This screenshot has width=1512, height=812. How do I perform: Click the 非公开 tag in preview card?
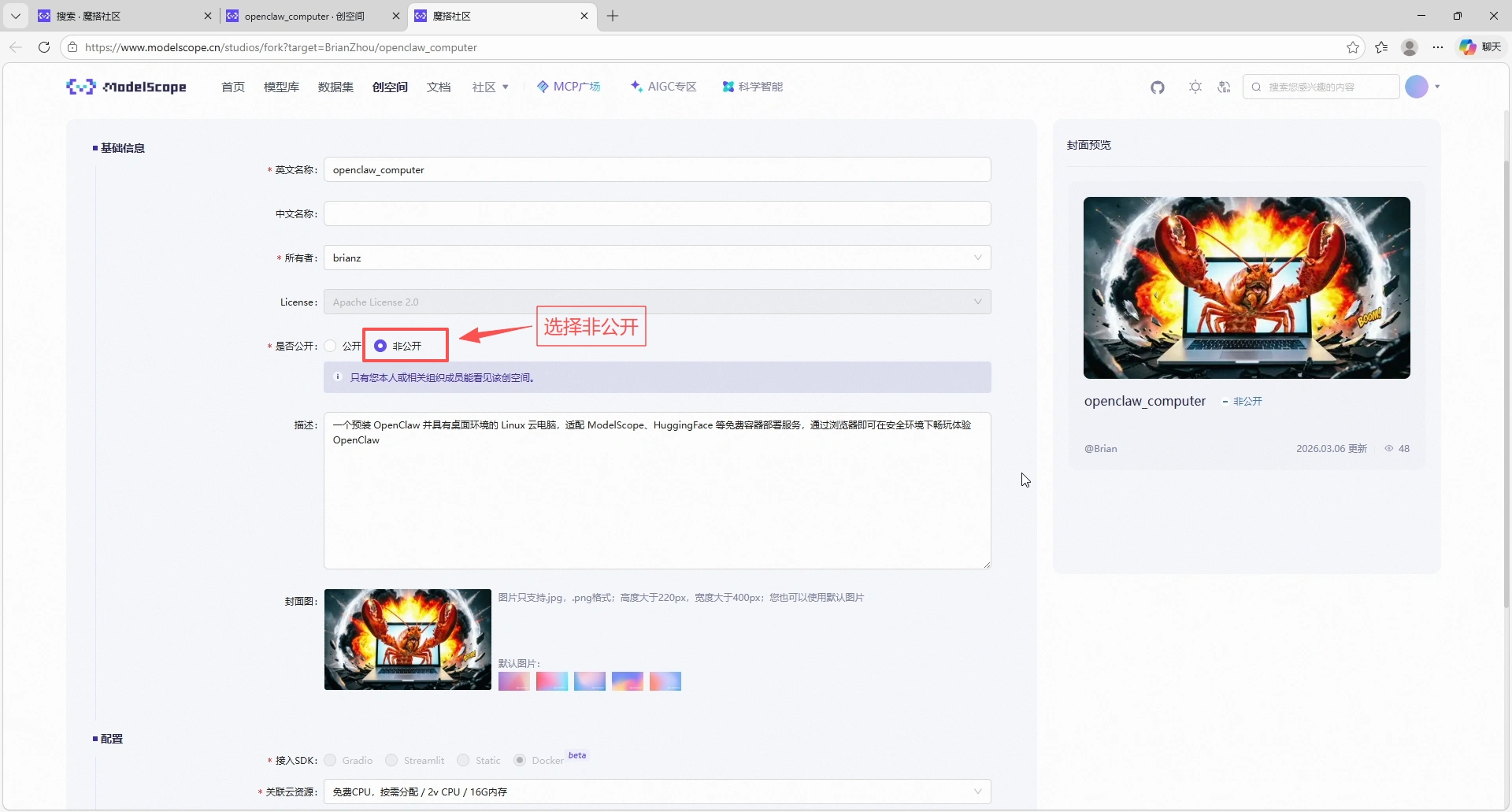click(1247, 402)
